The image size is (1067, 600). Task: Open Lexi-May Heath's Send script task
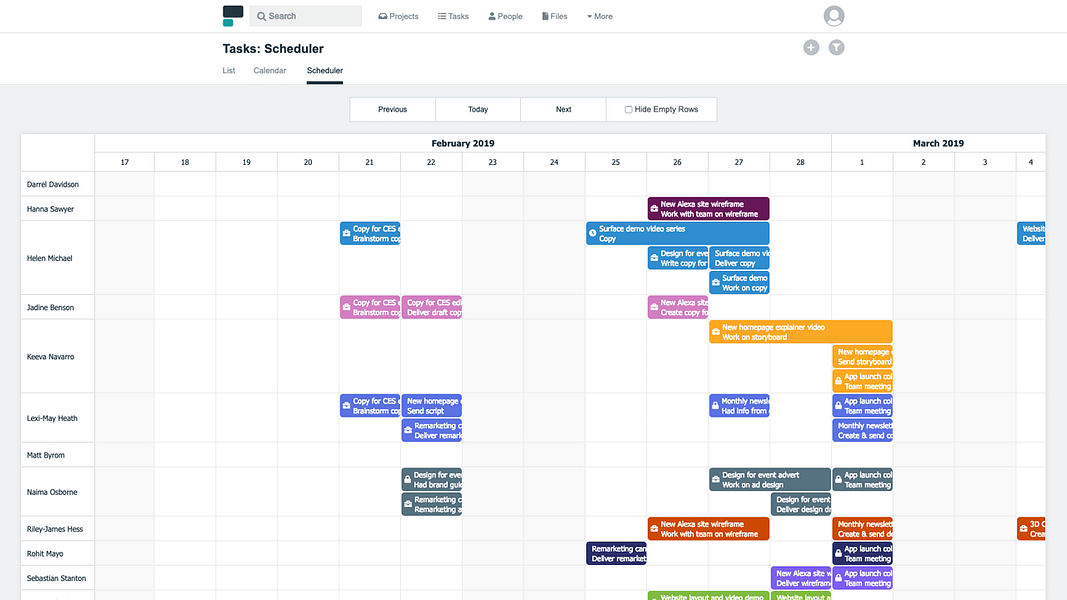pos(431,405)
